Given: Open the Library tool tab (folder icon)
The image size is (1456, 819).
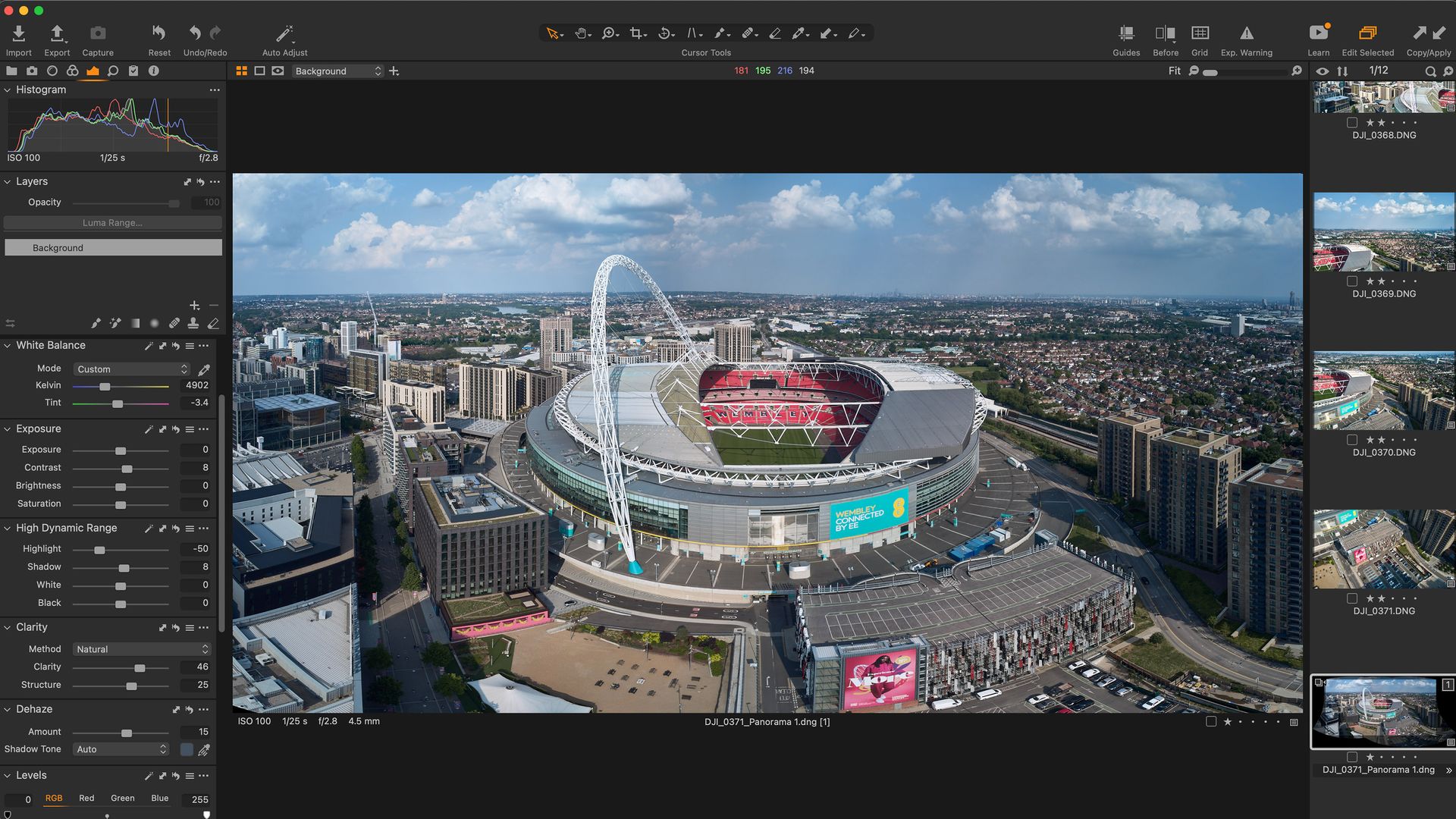Looking at the screenshot, I should [x=11, y=71].
